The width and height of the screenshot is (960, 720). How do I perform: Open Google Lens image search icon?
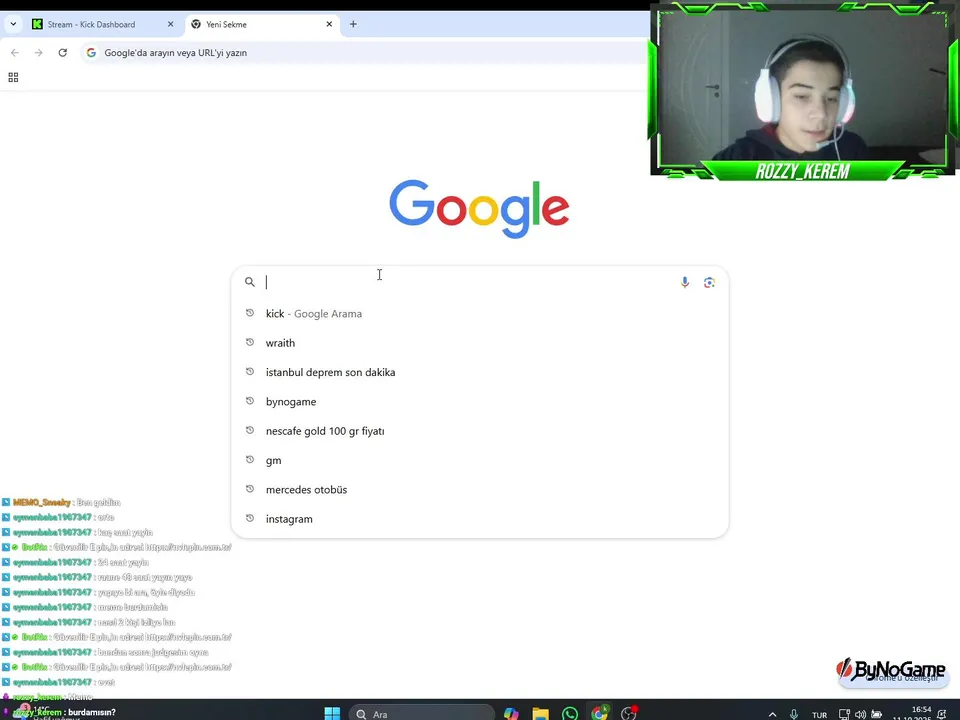coord(709,282)
